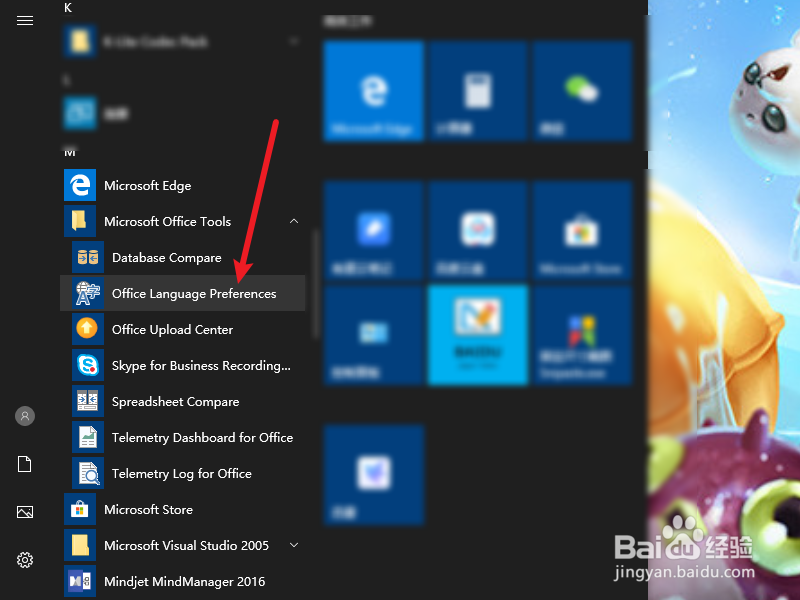The image size is (800, 600).
Task: Expand the Microsoft Visual Studio 2005 chevron
Action: pos(294,545)
